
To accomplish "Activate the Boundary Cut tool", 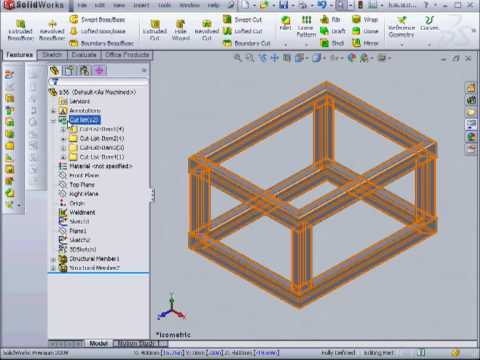I will pos(247,43).
